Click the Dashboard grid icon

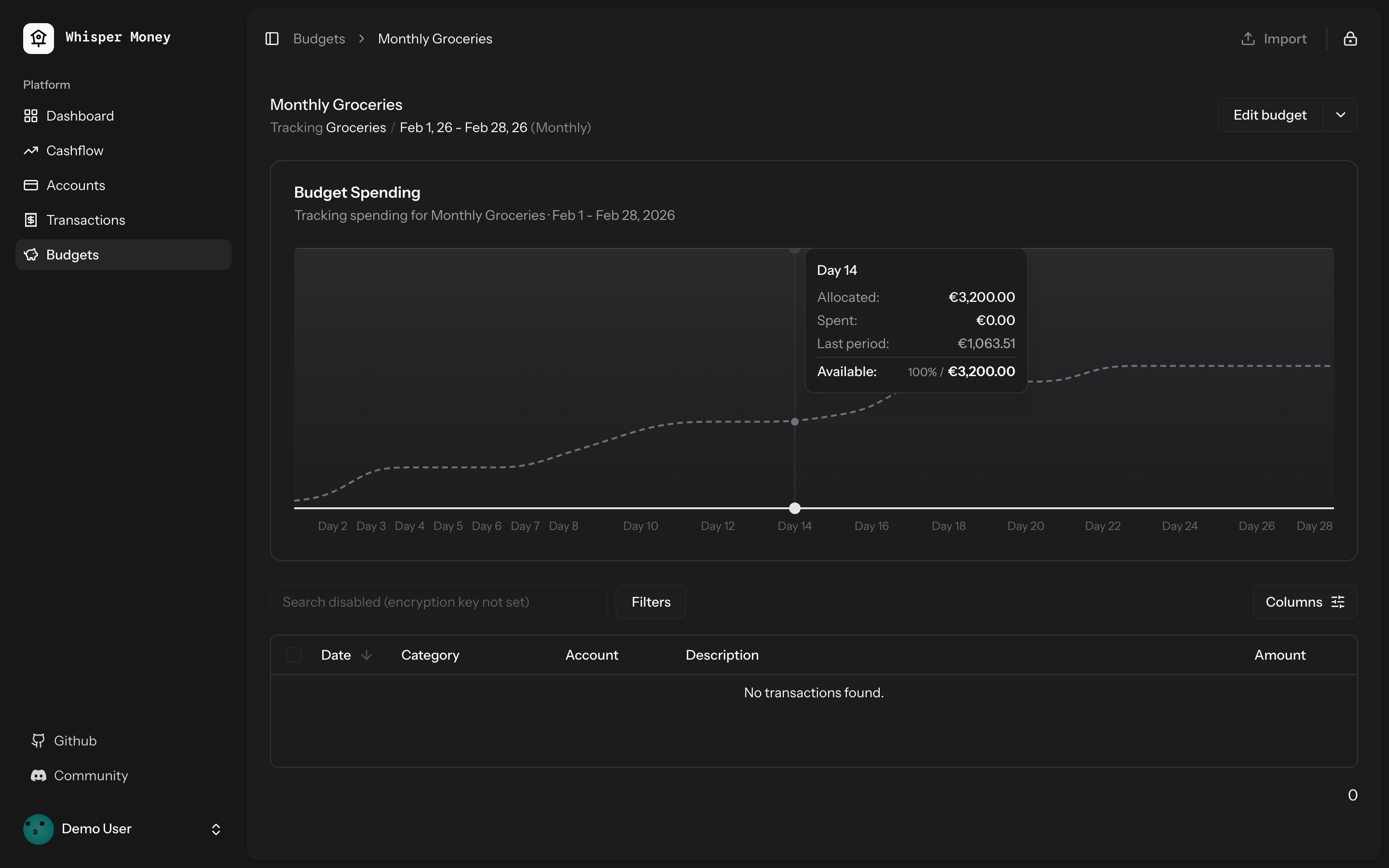[x=31, y=116]
